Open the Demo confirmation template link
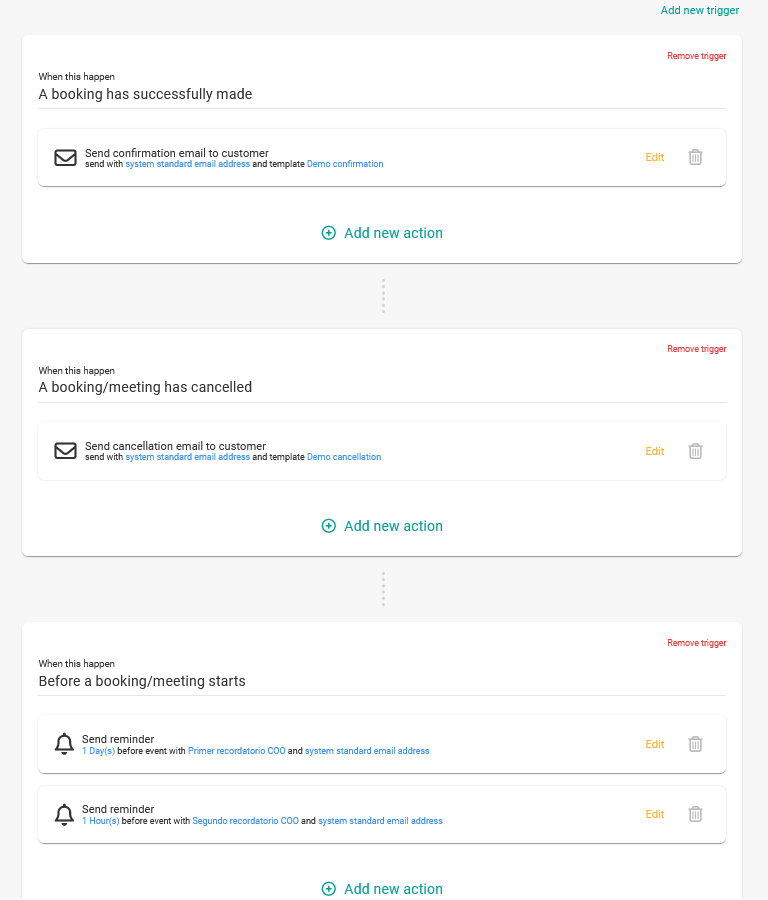Viewport: 768px width, 900px height. coord(345,164)
